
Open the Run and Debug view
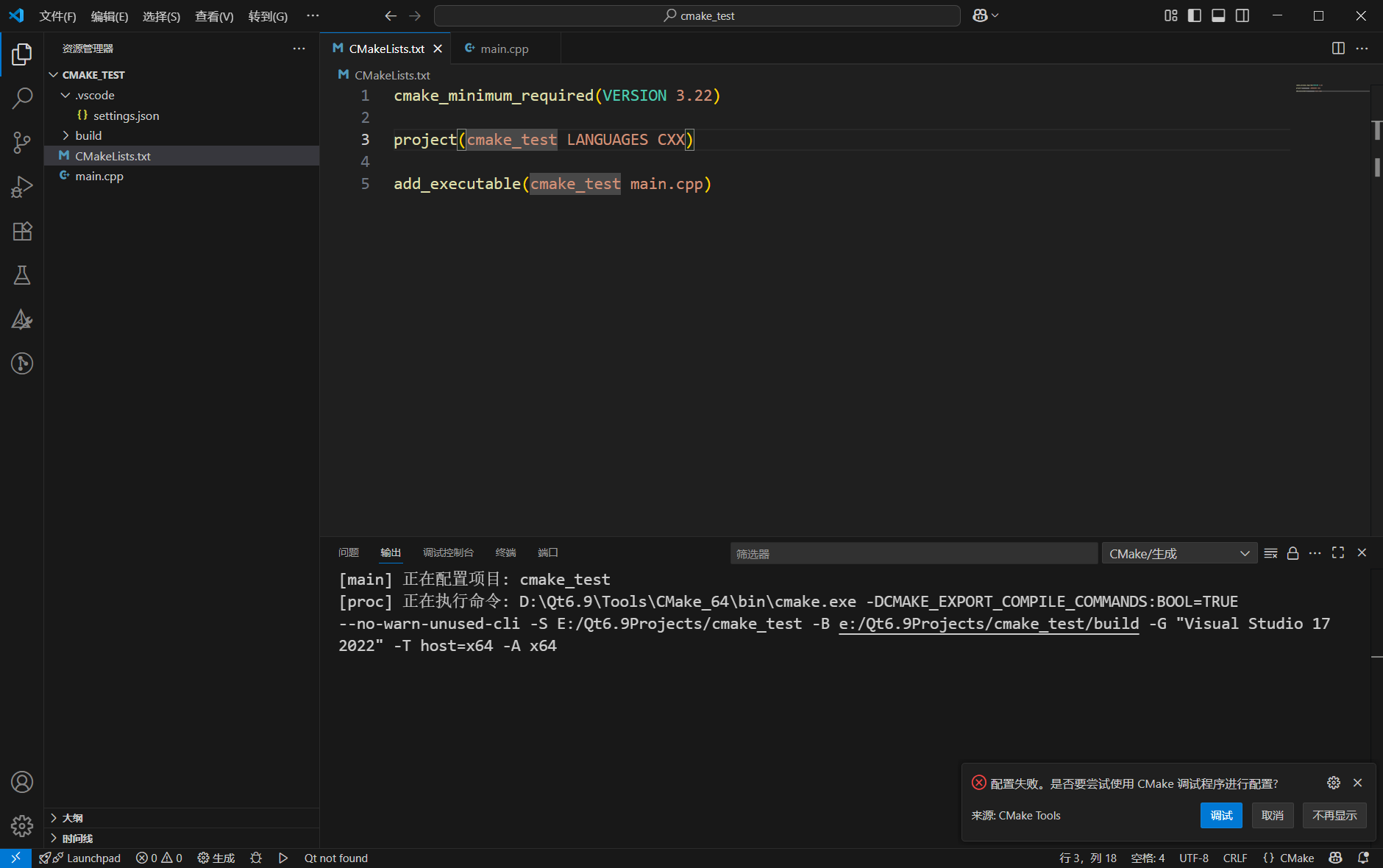[21, 186]
